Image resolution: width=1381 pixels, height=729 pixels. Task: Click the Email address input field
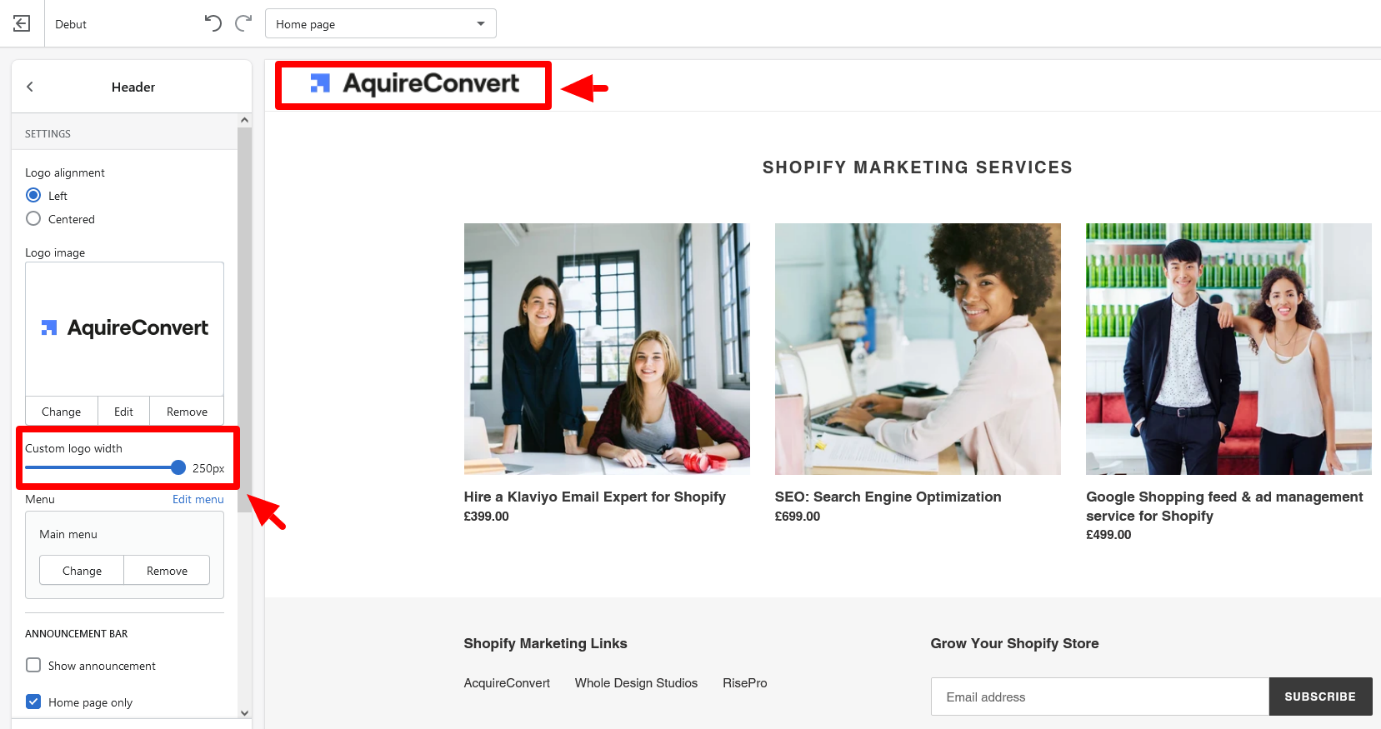click(1099, 697)
